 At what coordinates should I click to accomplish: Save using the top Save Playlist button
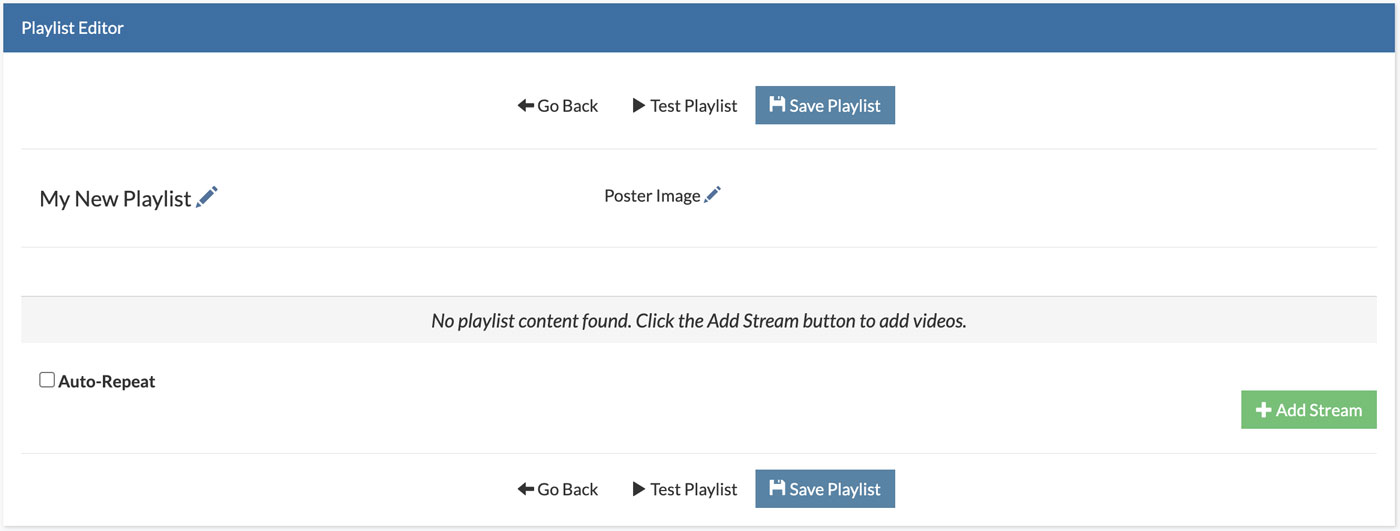[825, 105]
